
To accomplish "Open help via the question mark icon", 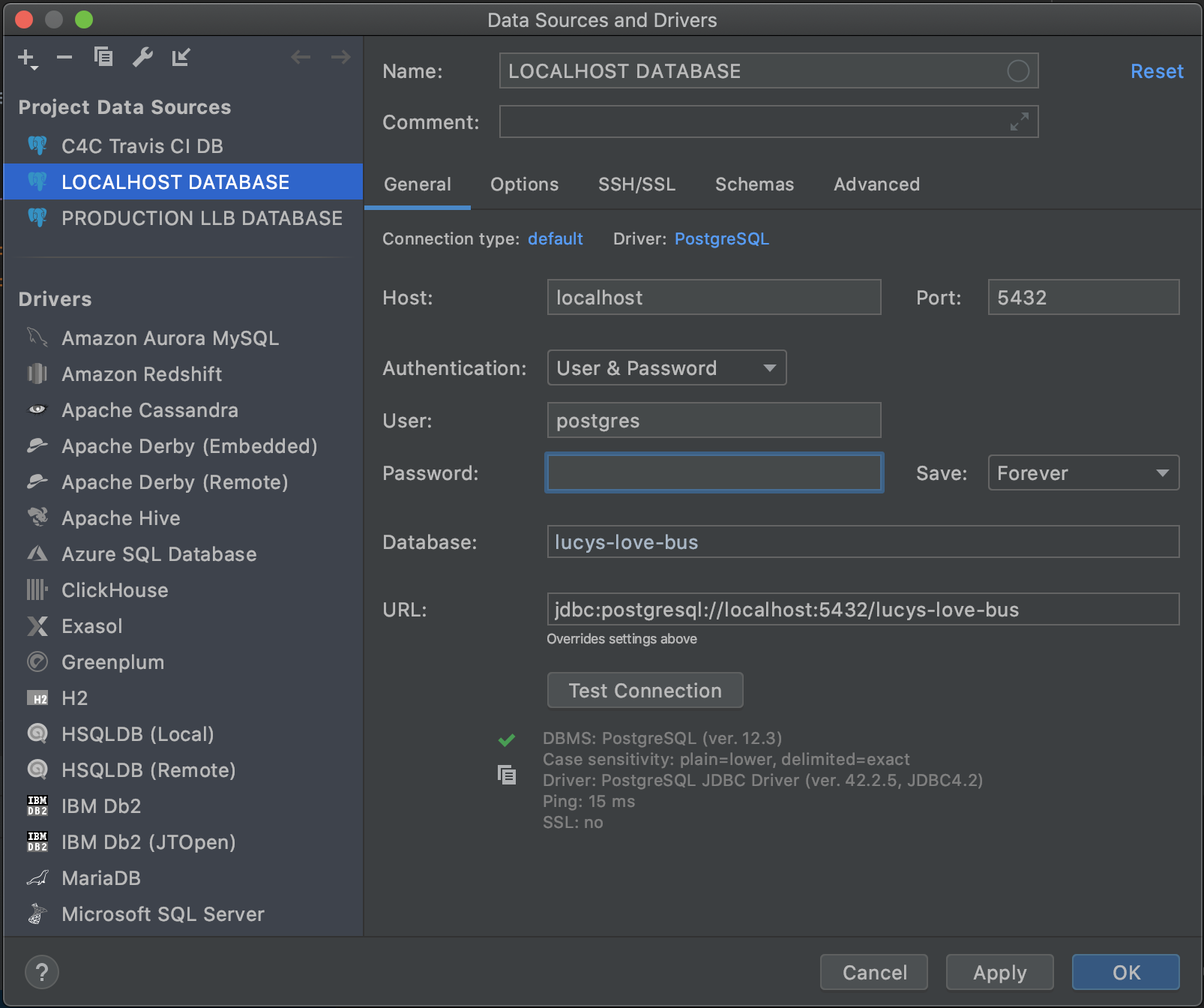I will click(42, 972).
